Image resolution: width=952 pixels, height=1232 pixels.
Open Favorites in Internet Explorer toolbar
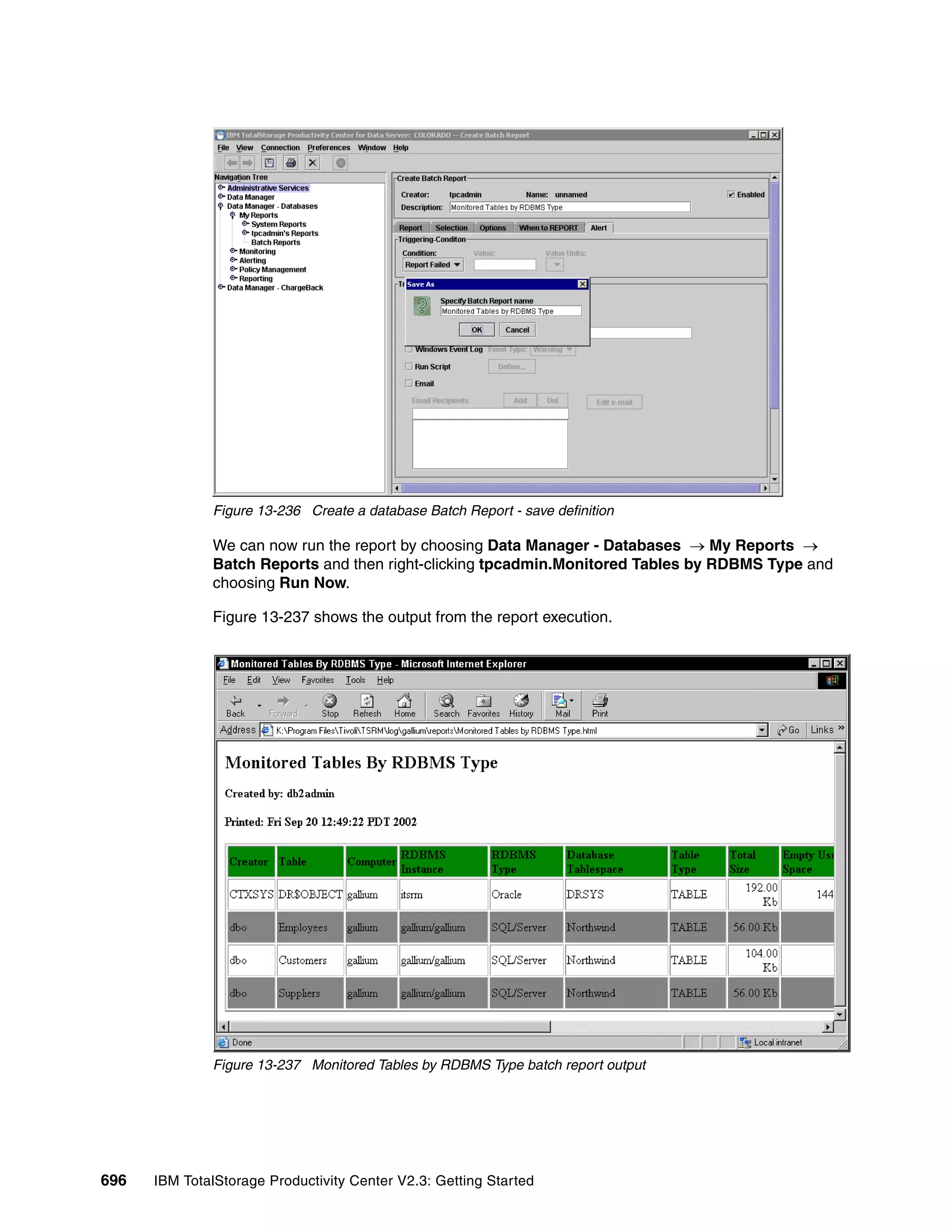[x=483, y=706]
